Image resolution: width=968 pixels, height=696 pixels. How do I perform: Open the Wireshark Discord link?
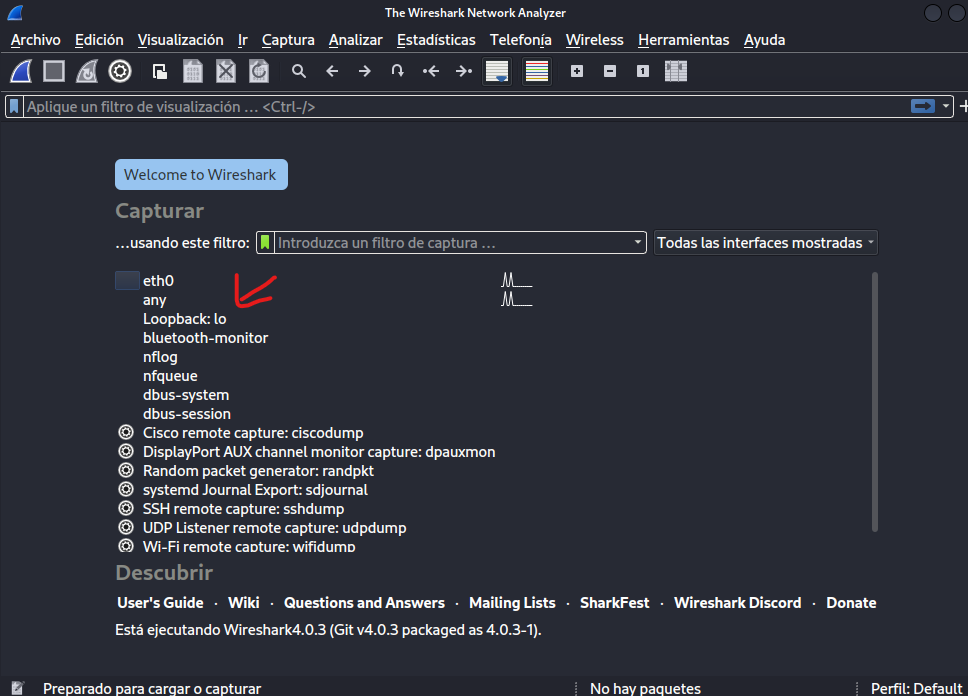click(738, 603)
